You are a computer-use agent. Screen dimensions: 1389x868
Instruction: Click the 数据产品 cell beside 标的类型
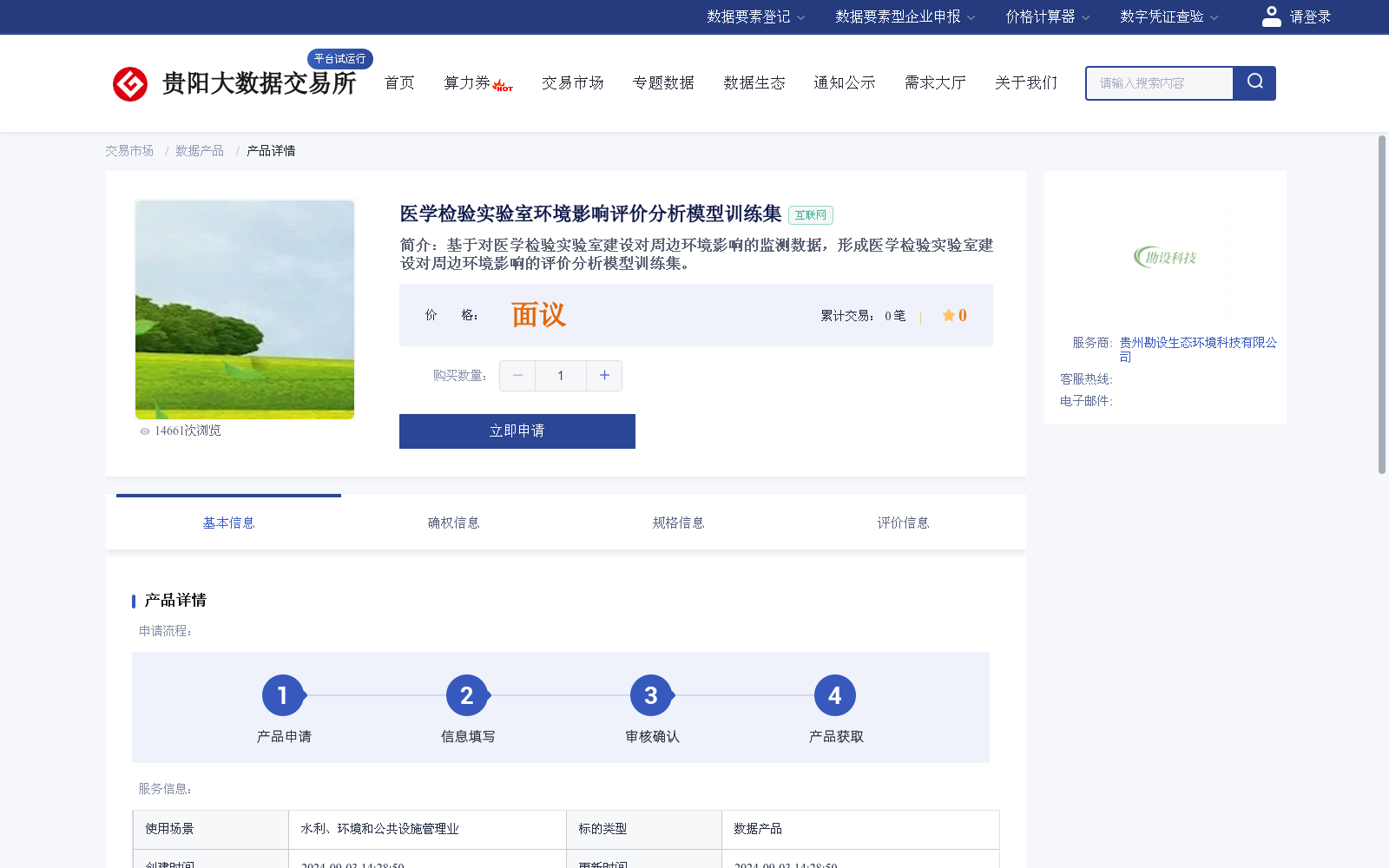tap(860, 829)
